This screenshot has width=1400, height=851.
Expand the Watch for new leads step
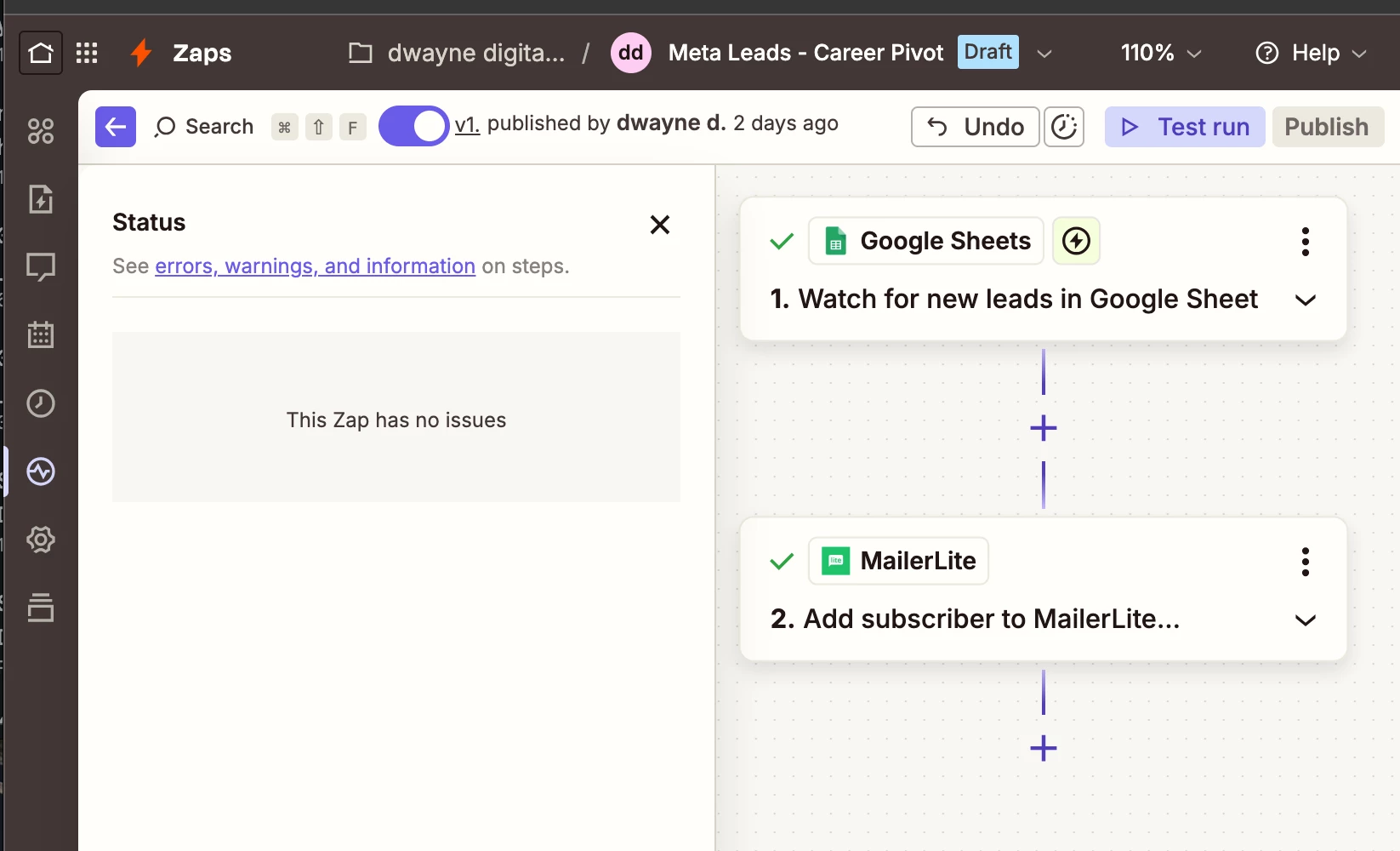coord(1306,300)
